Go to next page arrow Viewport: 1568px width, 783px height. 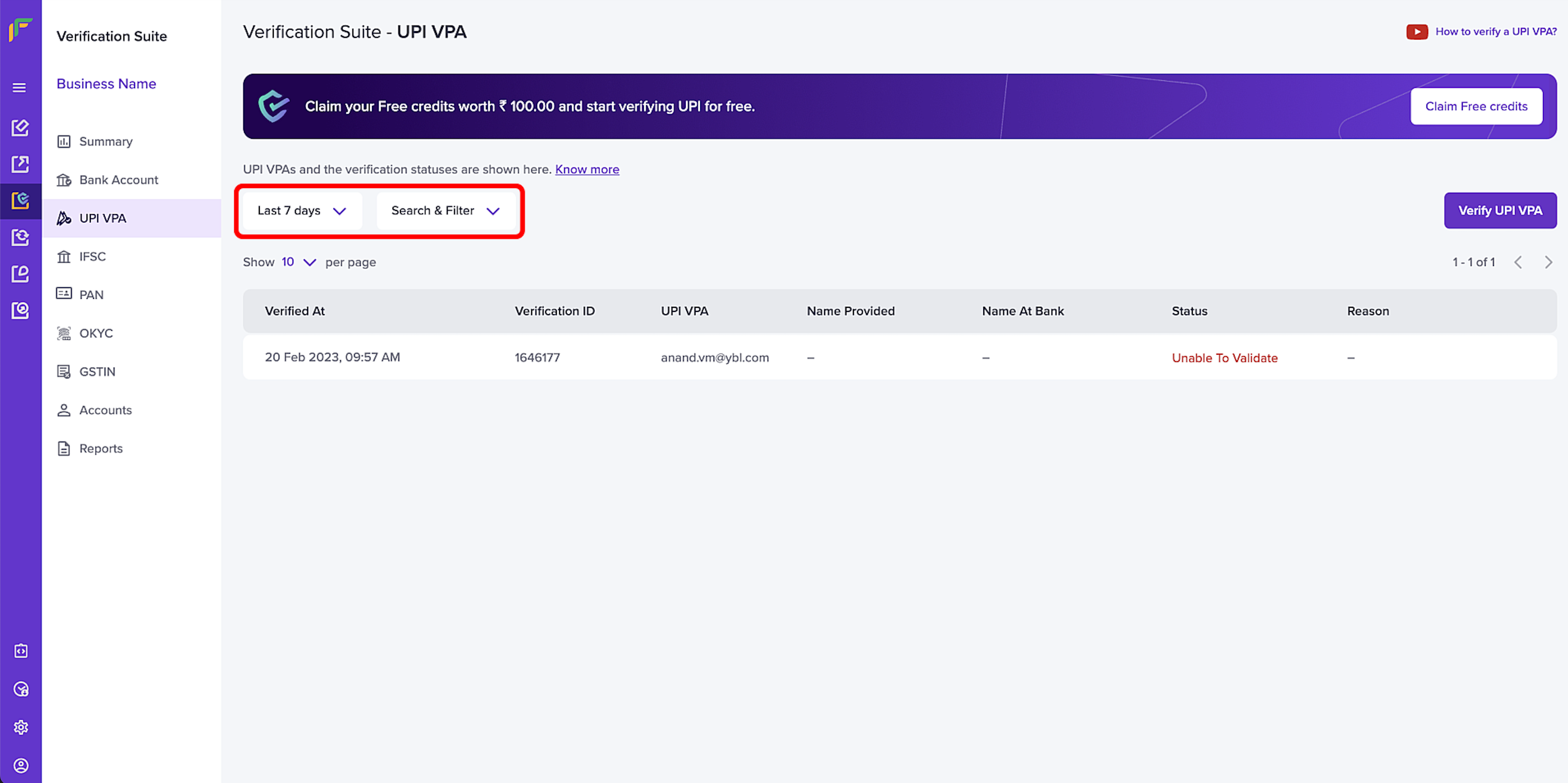pos(1548,263)
